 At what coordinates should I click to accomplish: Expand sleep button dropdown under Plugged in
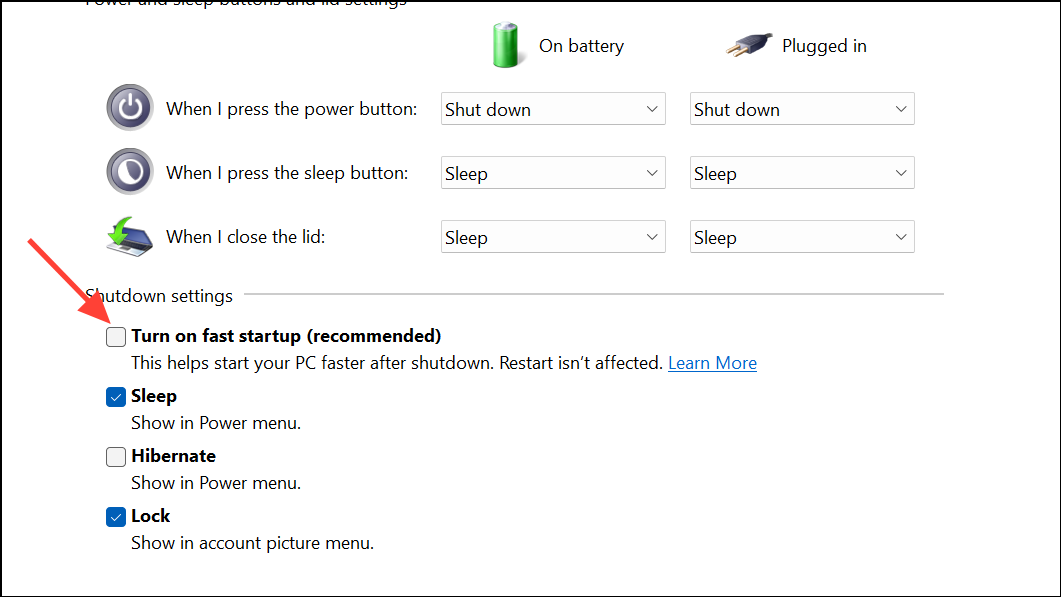pyautogui.click(x=802, y=173)
